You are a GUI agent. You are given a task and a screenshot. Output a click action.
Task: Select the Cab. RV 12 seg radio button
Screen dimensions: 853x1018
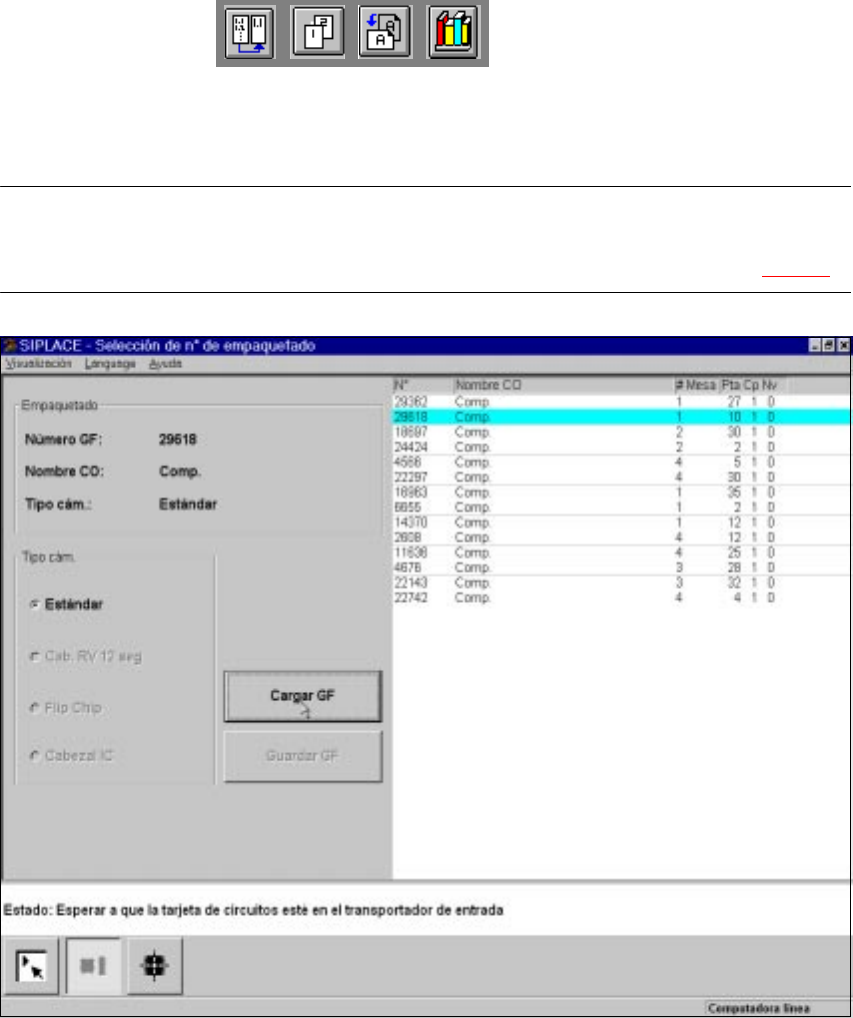click(34, 656)
